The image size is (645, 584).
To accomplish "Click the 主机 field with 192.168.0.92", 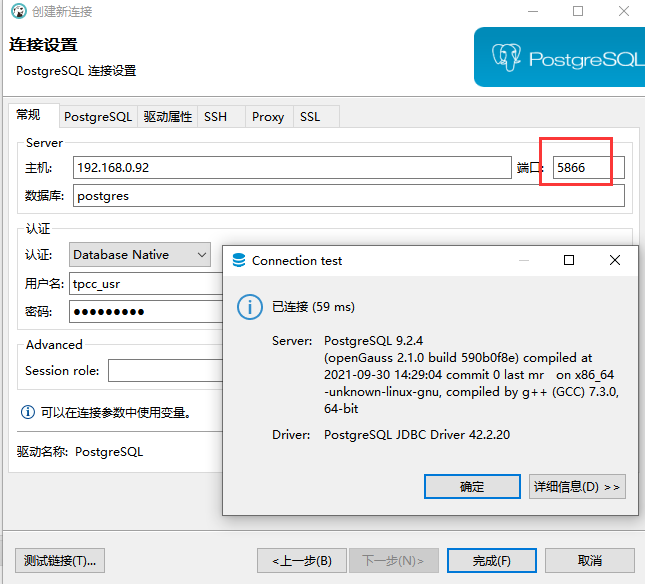I will (292, 167).
